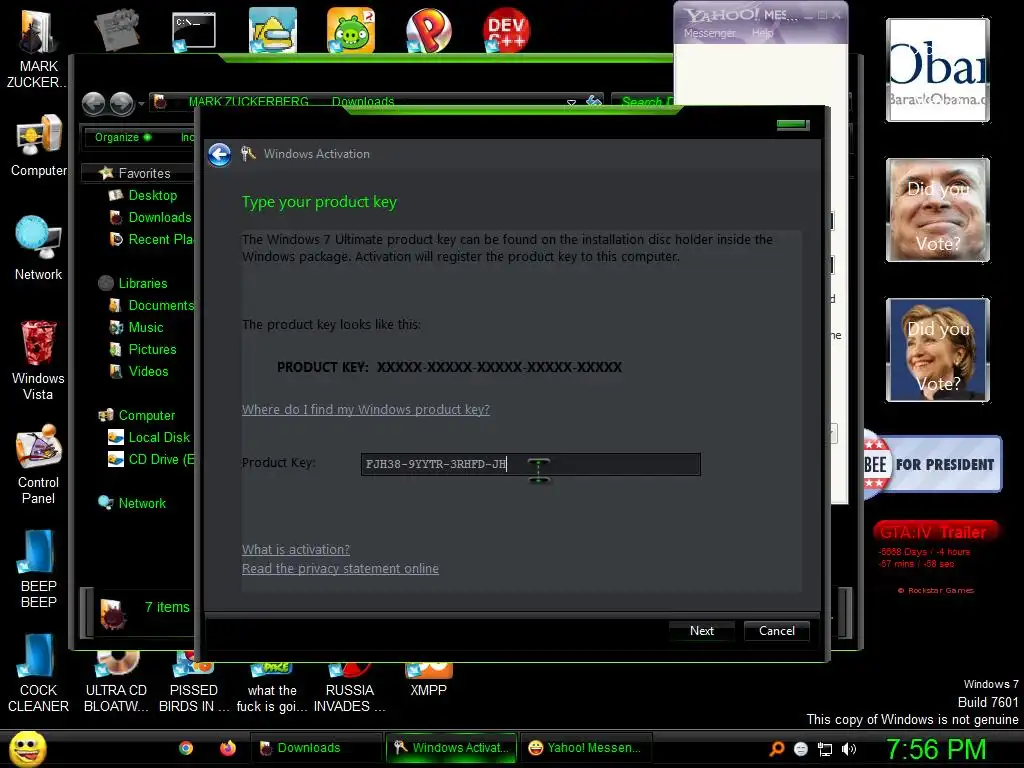
Task: Launch Chrome from the taskbar
Action: [x=186, y=748]
